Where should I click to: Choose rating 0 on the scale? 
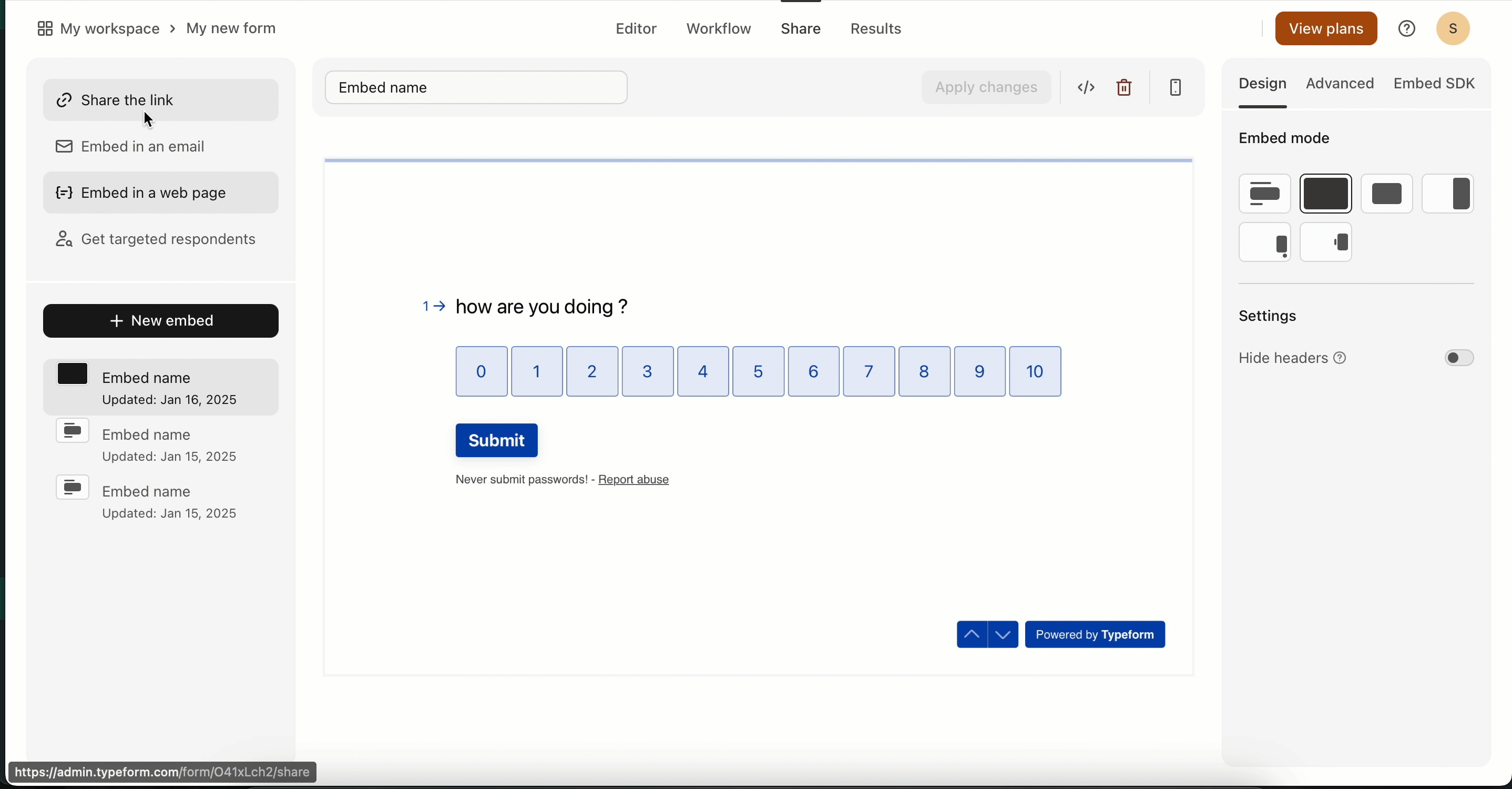[481, 371]
